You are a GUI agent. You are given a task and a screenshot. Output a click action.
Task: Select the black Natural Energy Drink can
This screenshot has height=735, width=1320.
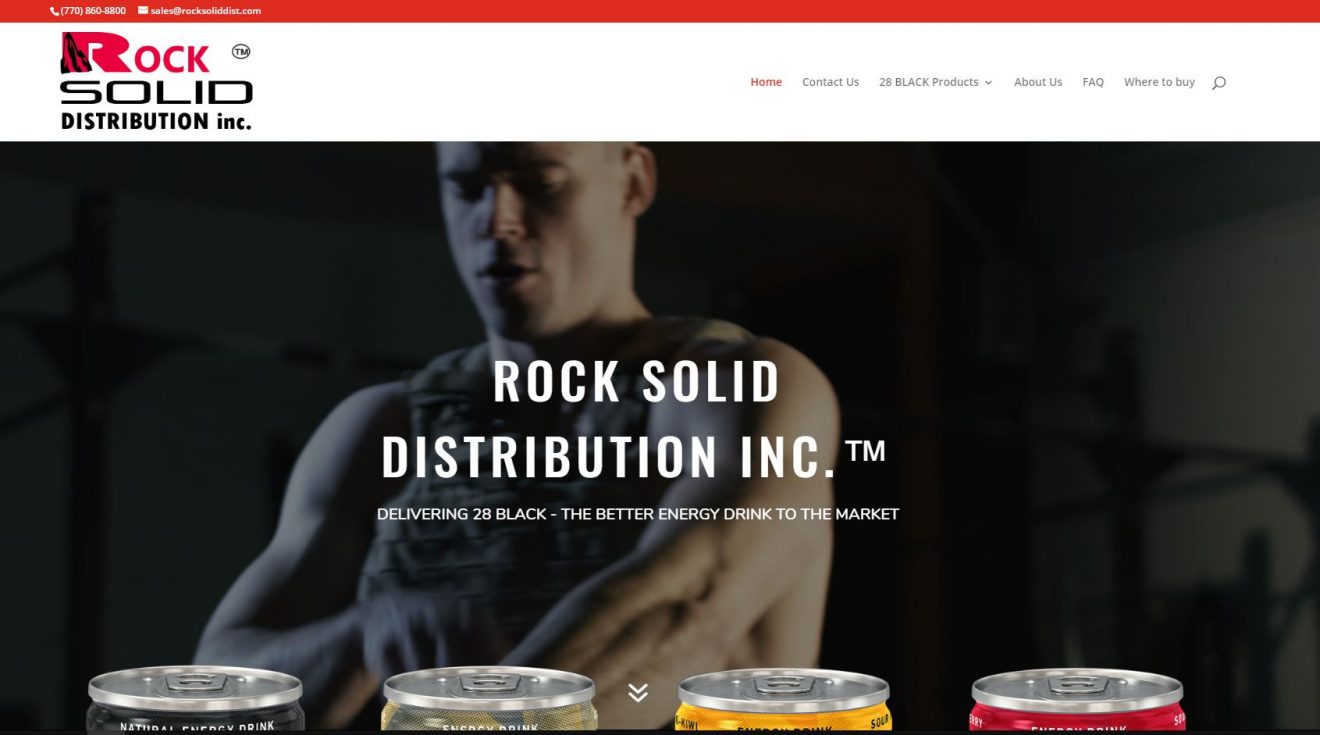195,700
